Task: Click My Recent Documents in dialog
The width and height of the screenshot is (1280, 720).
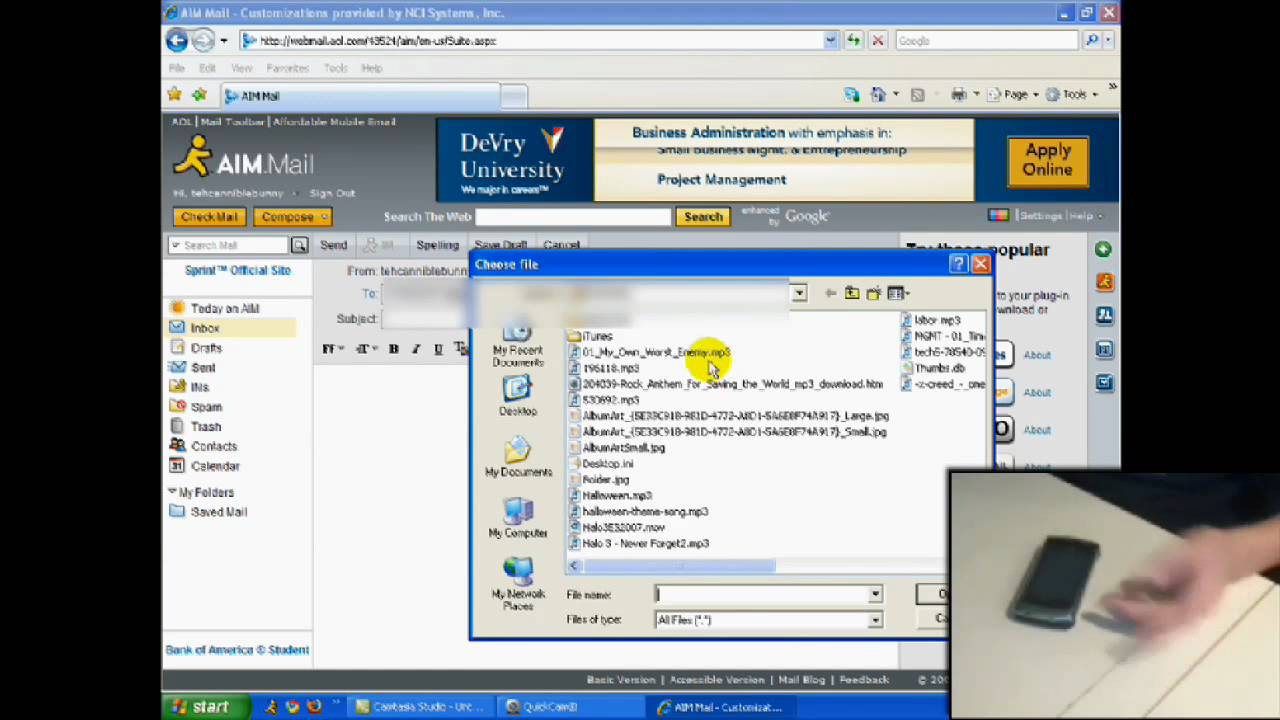Action: click(x=517, y=346)
